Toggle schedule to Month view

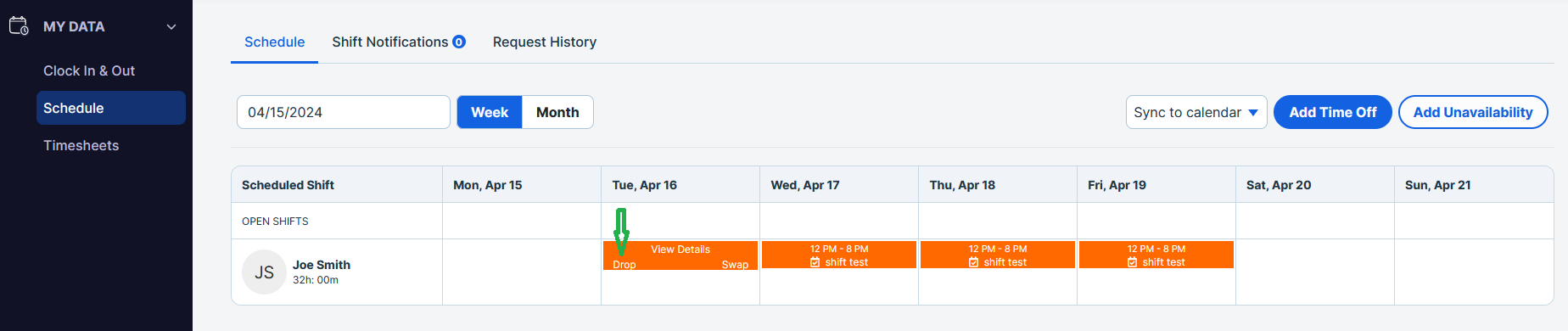coord(557,112)
